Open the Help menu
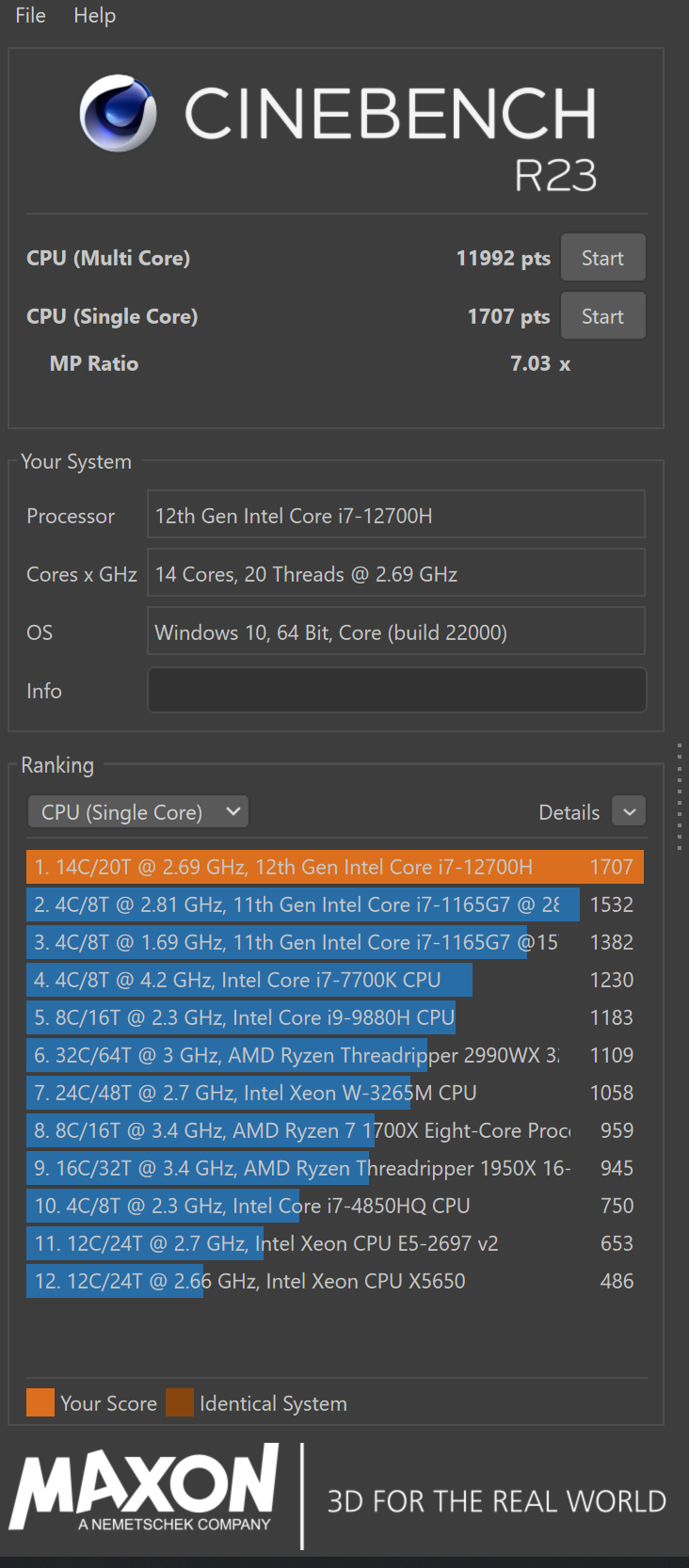Viewport: 689px width, 1568px height. click(x=94, y=15)
